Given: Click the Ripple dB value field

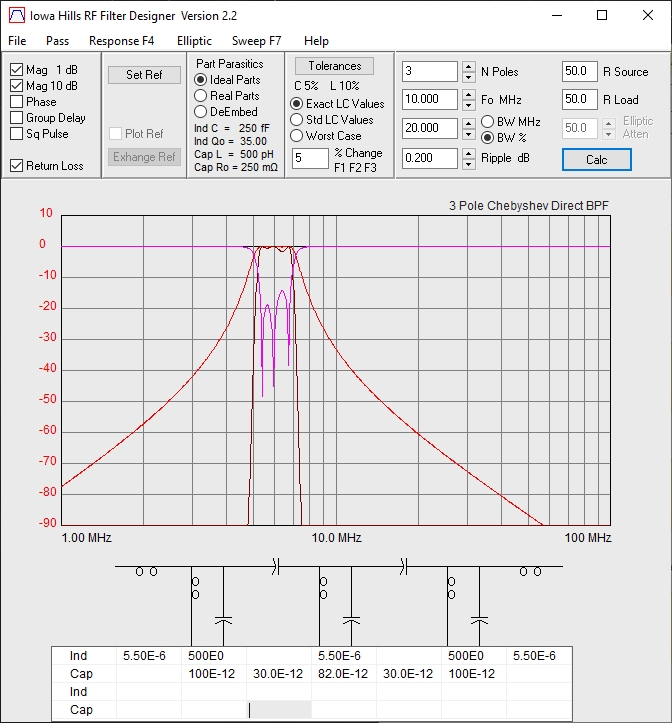Looking at the screenshot, I should (429, 158).
